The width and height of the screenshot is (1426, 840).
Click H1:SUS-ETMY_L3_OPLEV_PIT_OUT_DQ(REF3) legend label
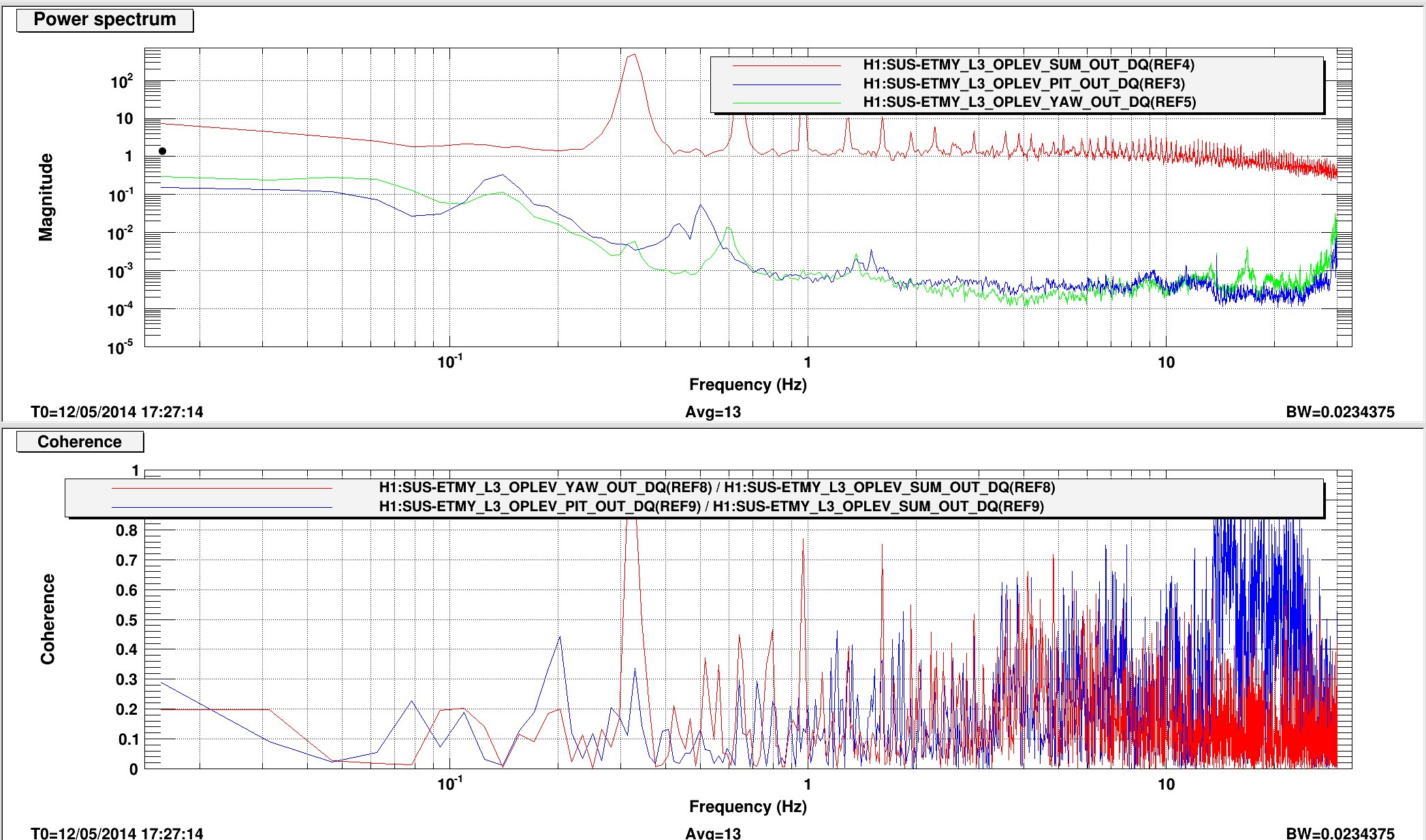[x=1024, y=84]
